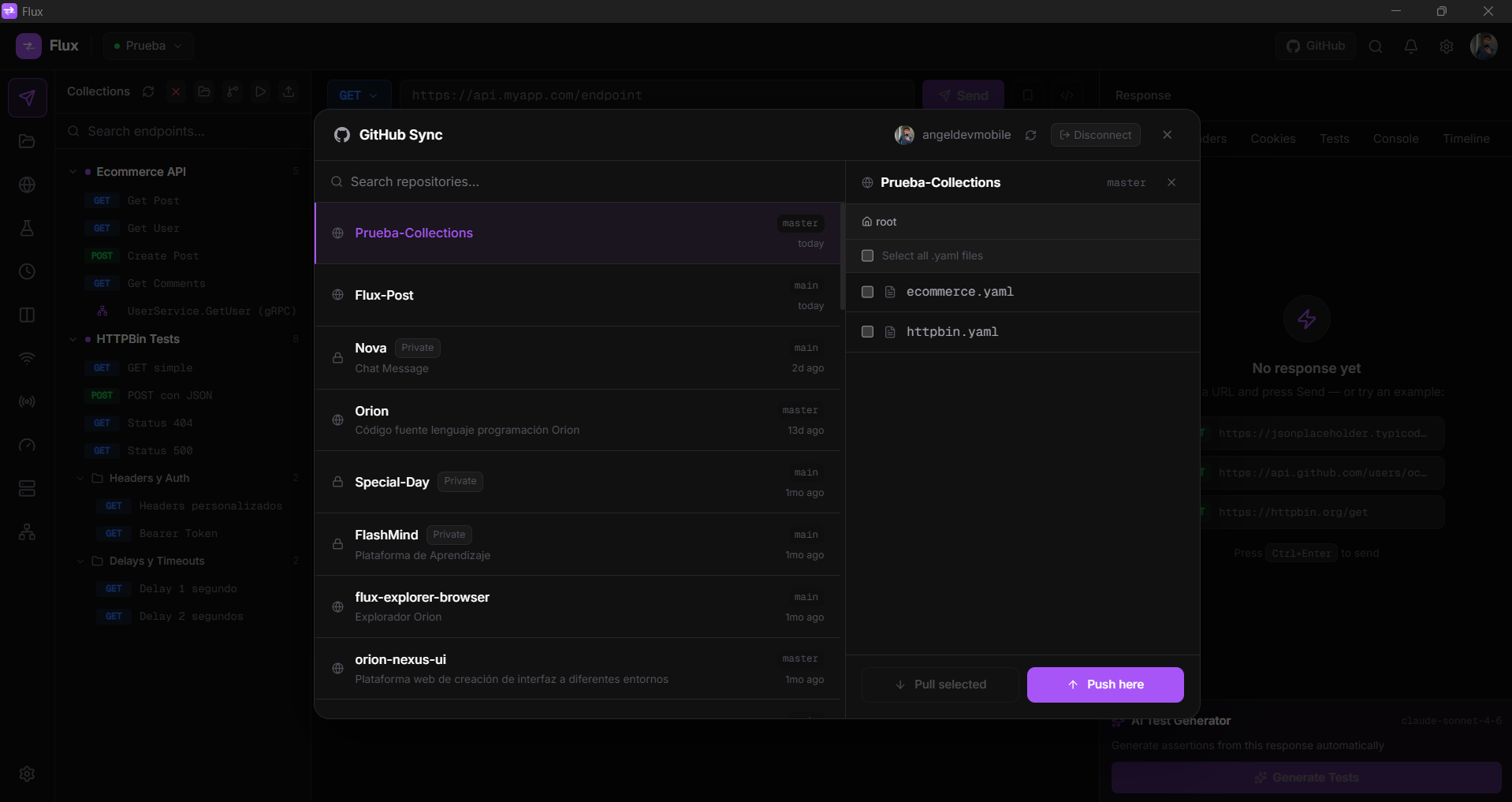
Task: Click the Generate Tests button
Action: coord(1306,778)
